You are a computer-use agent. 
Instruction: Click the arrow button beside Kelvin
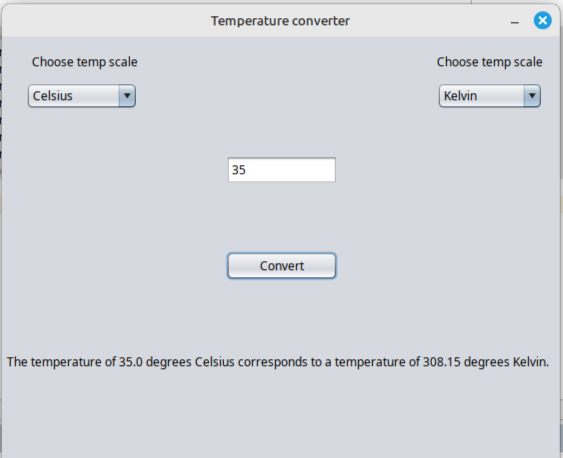(x=532, y=96)
